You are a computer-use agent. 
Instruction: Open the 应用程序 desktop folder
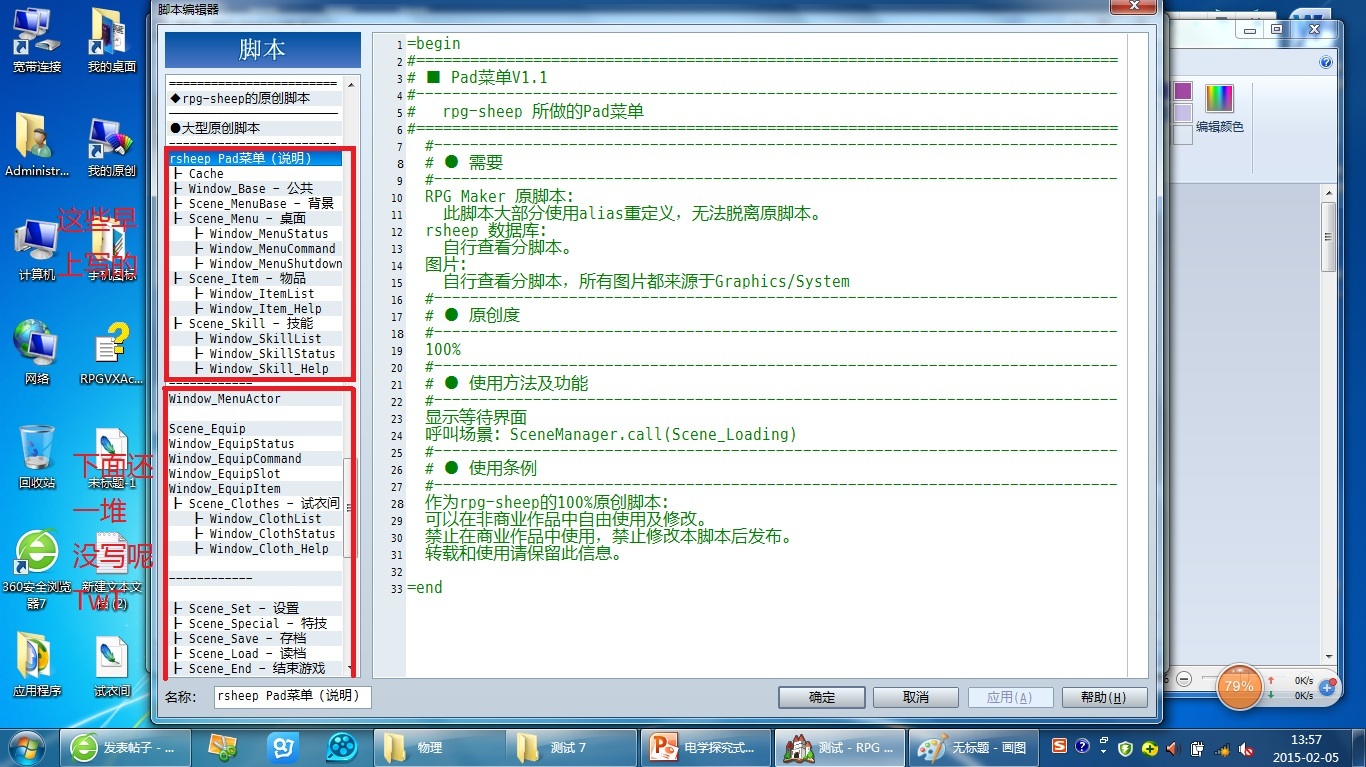click(37, 664)
